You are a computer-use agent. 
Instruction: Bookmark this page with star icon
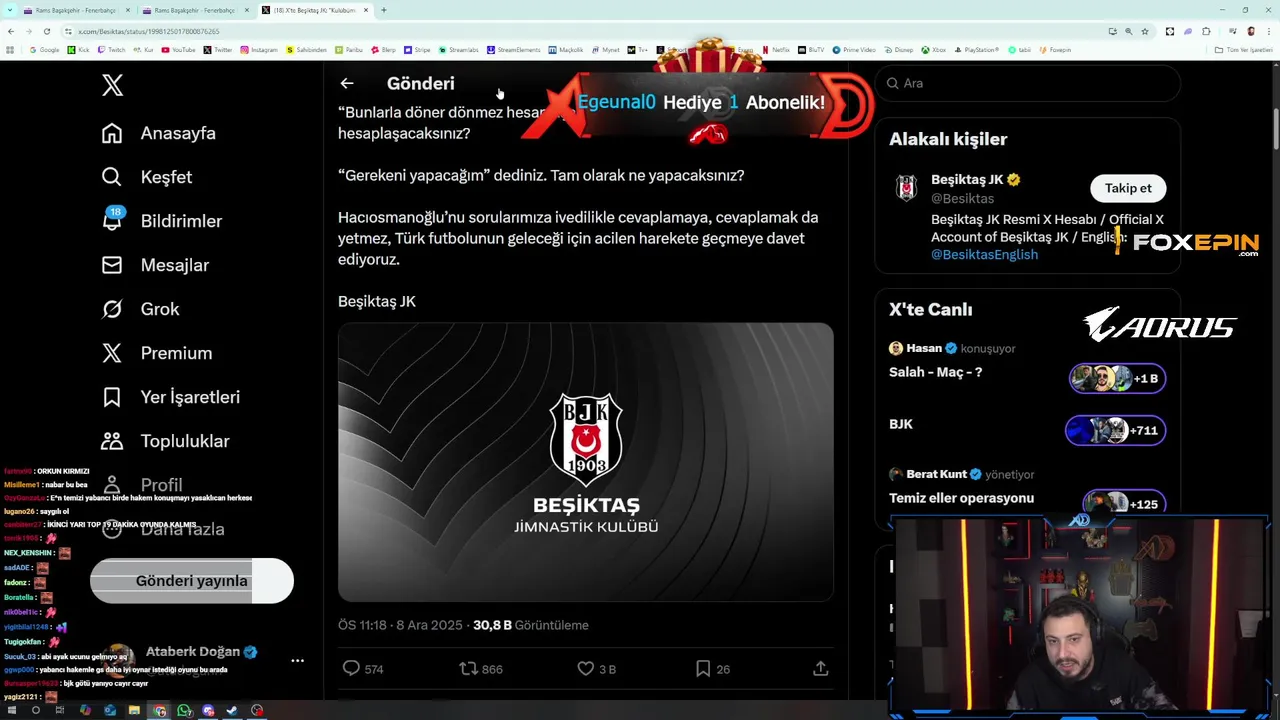point(1145,31)
